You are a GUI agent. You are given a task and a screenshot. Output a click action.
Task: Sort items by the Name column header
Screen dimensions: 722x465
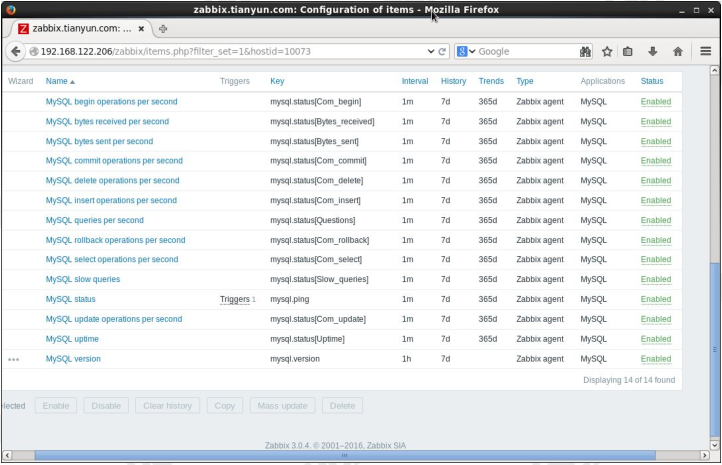[x=57, y=81]
